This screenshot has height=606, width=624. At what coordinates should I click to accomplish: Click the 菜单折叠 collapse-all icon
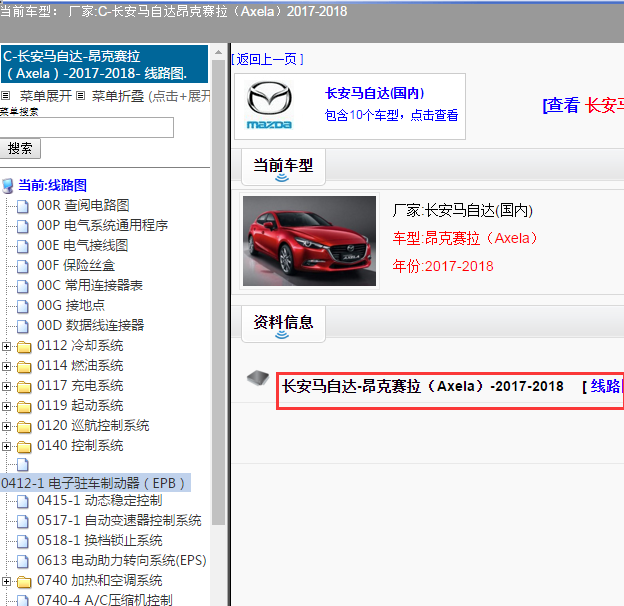tap(80, 95)
